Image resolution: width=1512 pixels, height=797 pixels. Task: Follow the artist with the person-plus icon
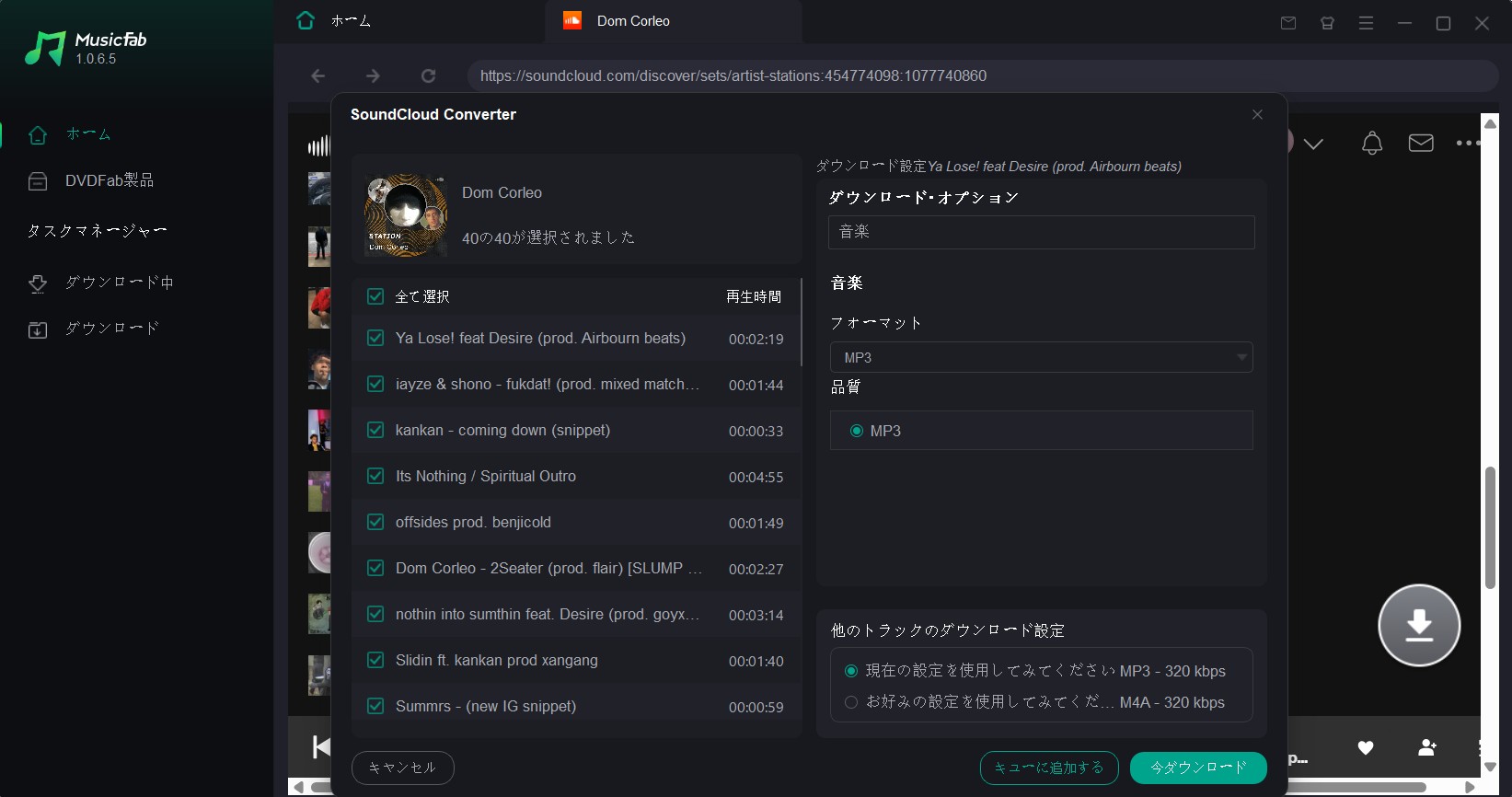pos(1427,747)
